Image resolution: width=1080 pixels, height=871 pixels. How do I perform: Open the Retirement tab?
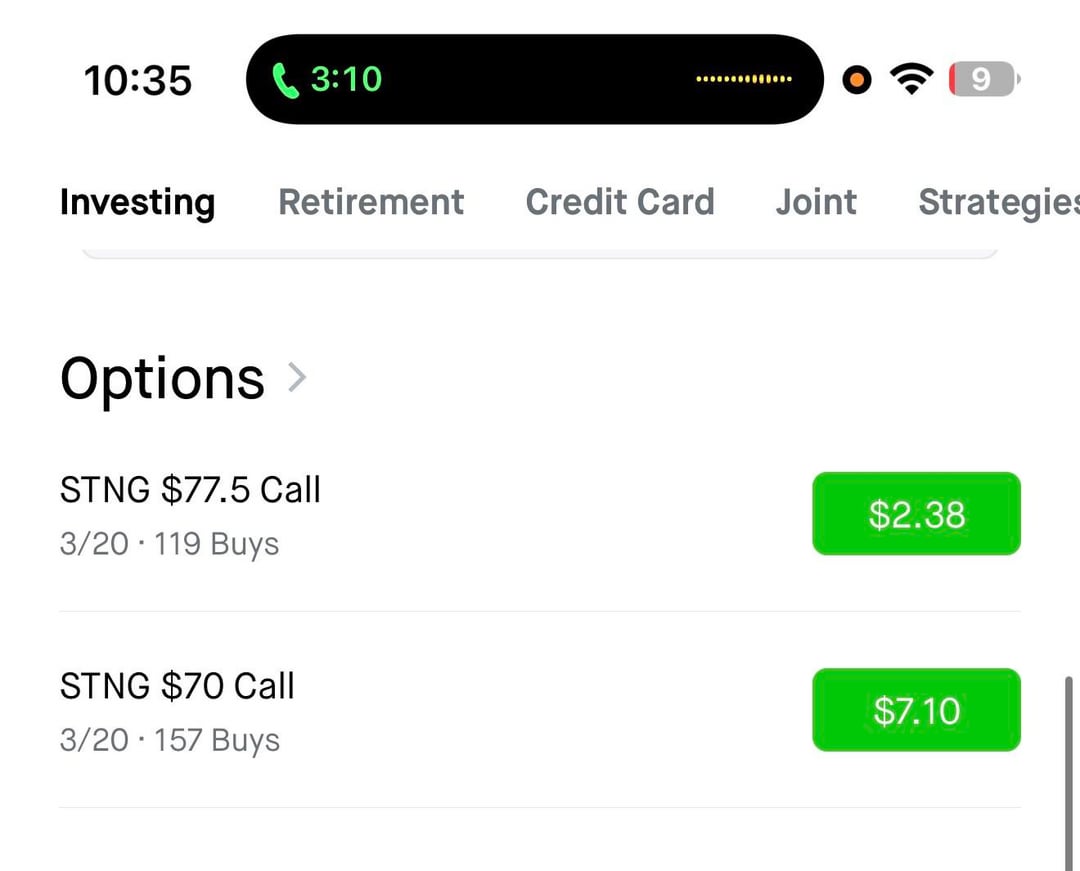tap(371, 202)
